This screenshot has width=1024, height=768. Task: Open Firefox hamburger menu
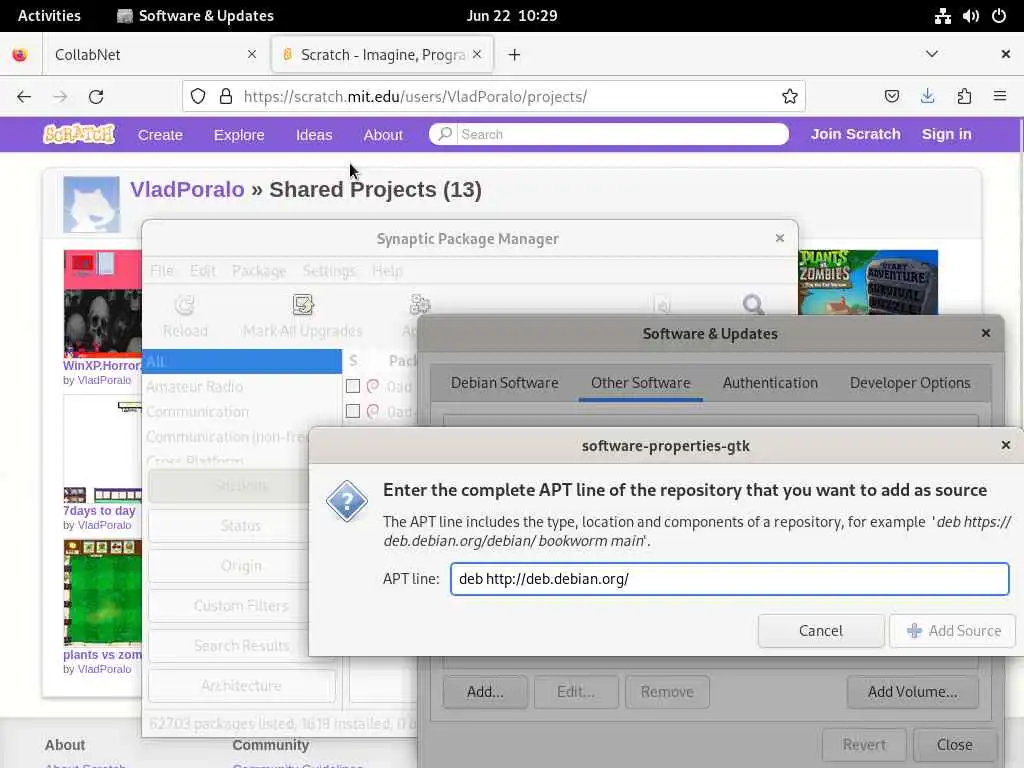(x=1000, y=96)
